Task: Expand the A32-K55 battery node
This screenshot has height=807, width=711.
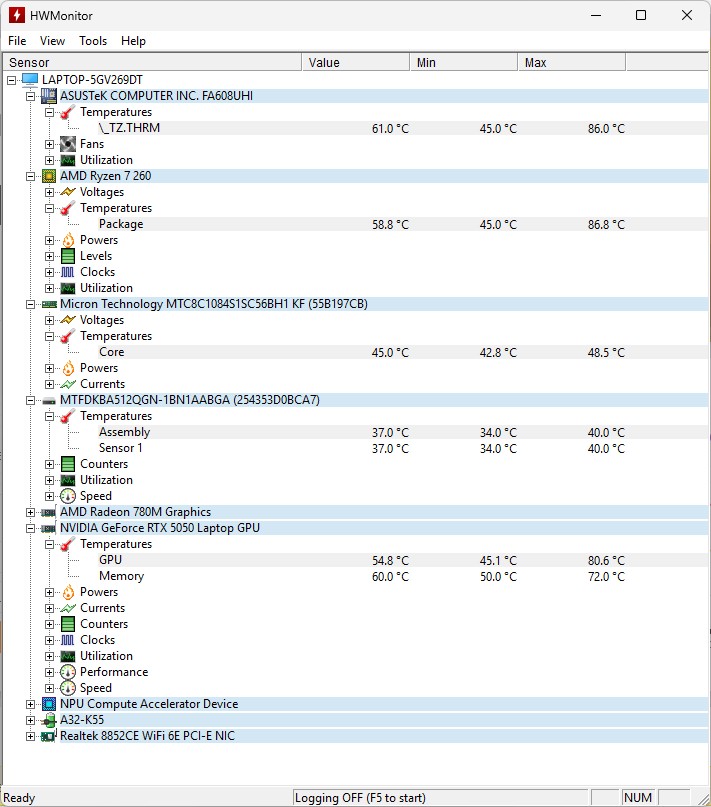Action: [31, 720]
